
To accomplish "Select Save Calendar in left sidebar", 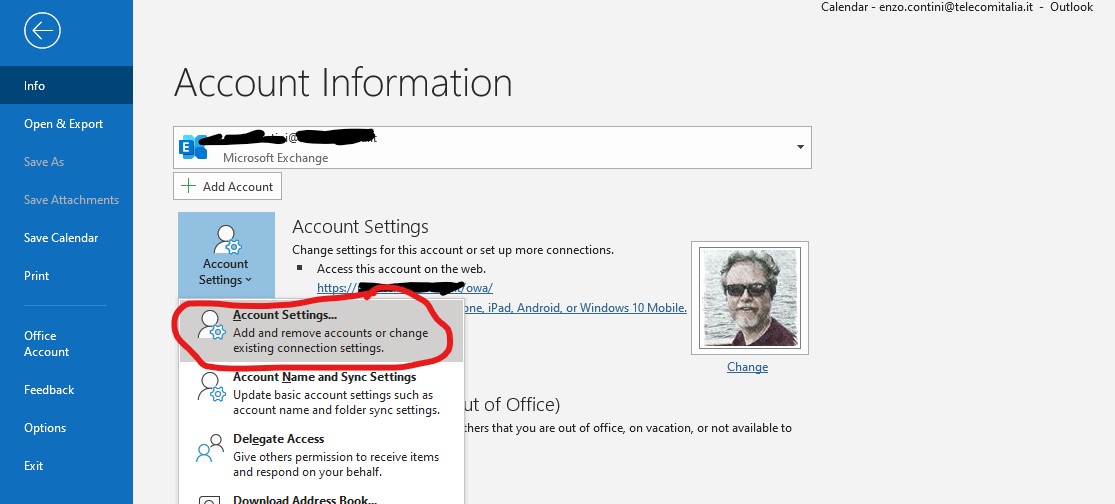I will [61, 238].
